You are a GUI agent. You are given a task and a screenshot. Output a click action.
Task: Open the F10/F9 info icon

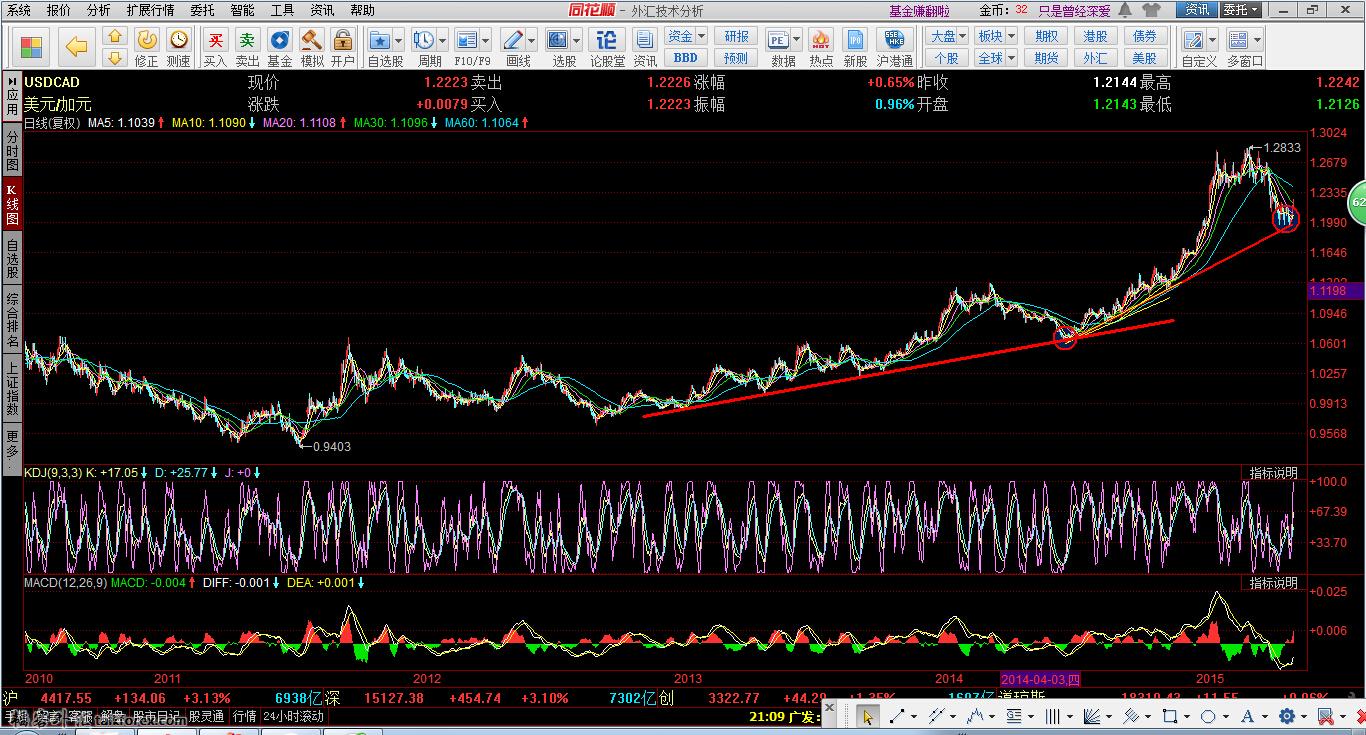[467, 40]
